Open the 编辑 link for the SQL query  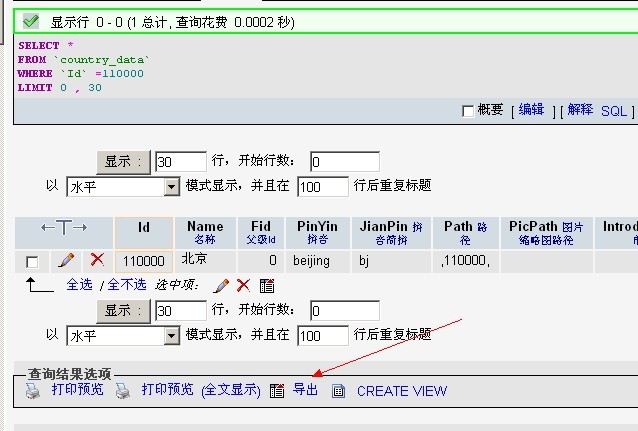coord(531,110)
